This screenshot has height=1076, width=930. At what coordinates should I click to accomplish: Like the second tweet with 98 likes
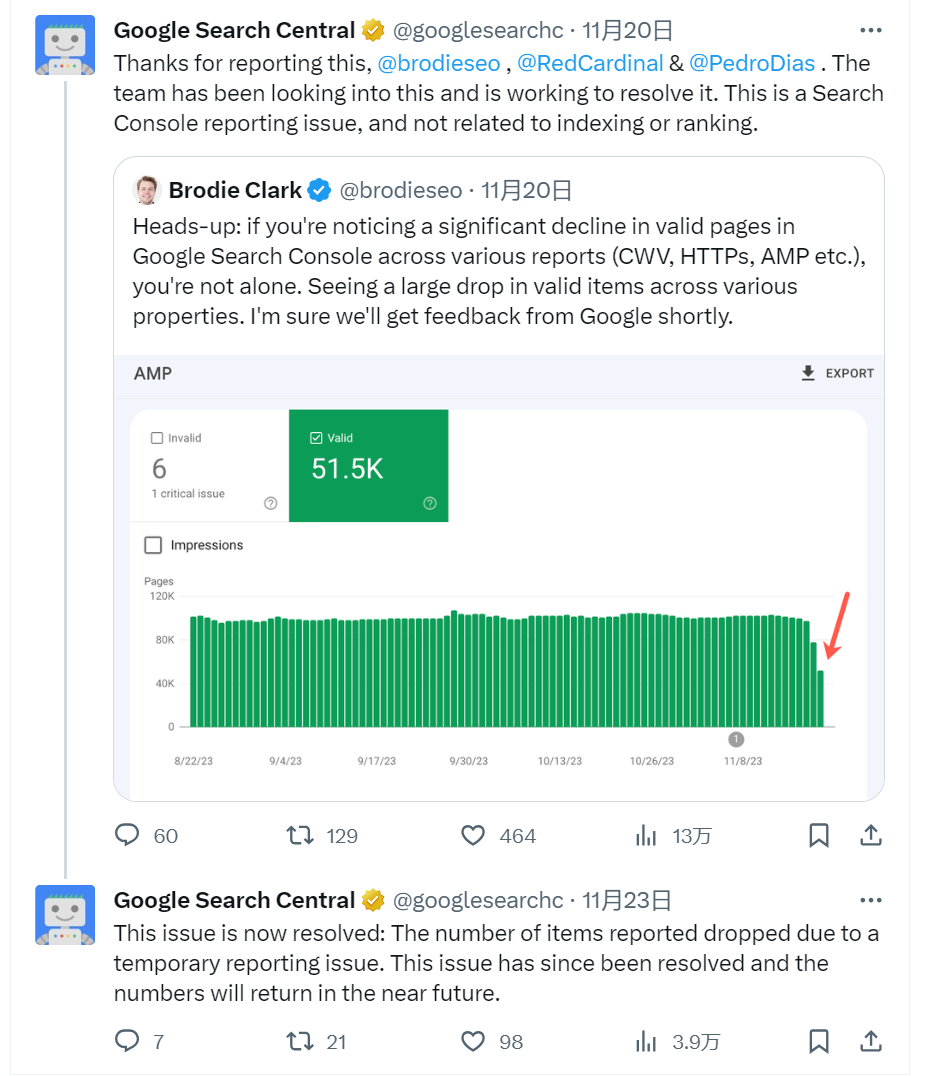coord(473,1041)
